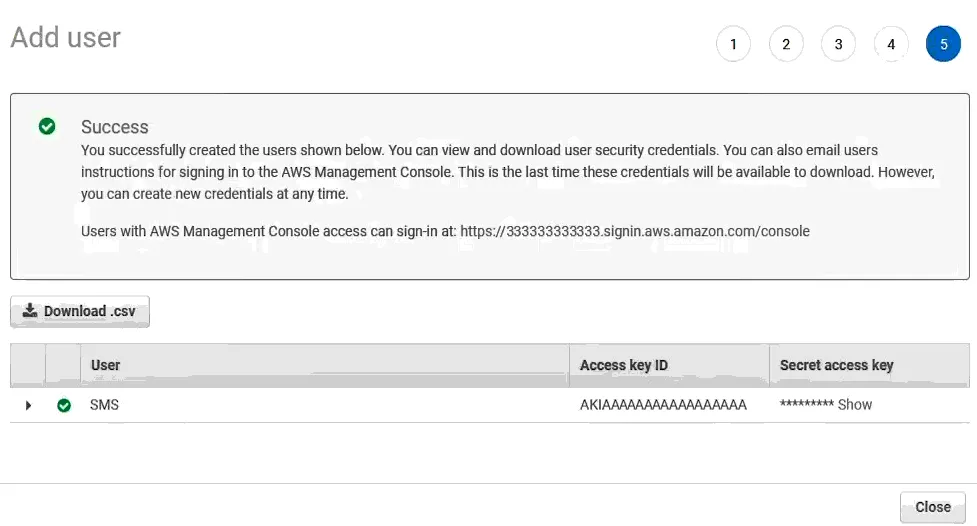Viewport: 977px width, 526px height.
Task: Select current step 5 indicator
Action: (943, 44)
